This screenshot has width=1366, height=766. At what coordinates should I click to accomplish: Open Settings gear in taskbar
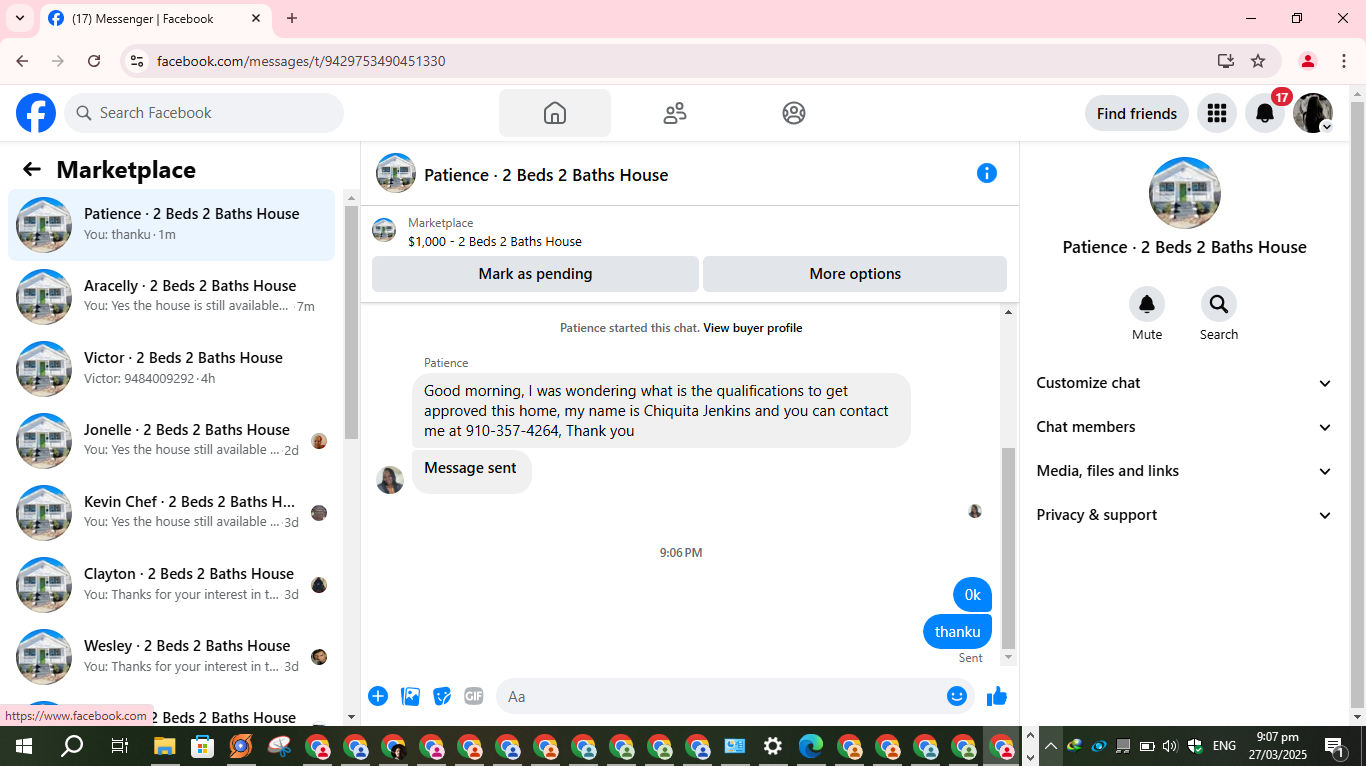[x=773, y=746]
